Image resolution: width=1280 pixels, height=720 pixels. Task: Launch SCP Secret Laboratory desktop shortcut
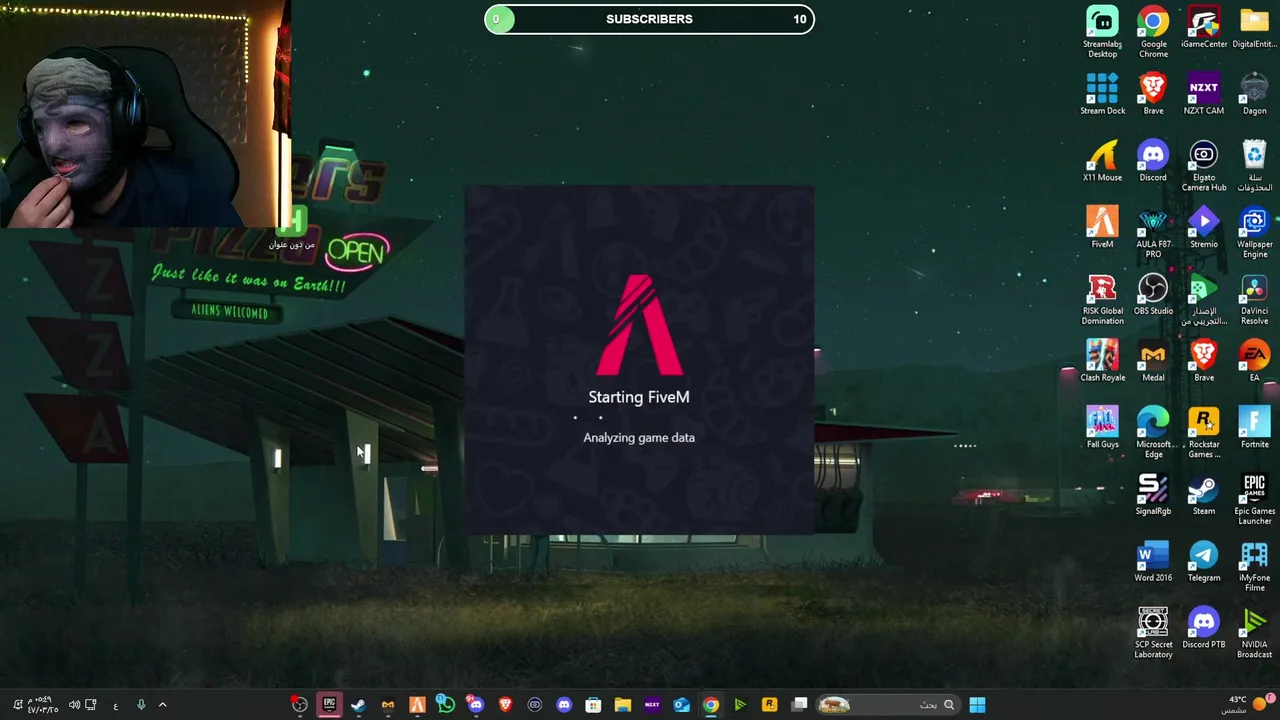pos(1153,632)
